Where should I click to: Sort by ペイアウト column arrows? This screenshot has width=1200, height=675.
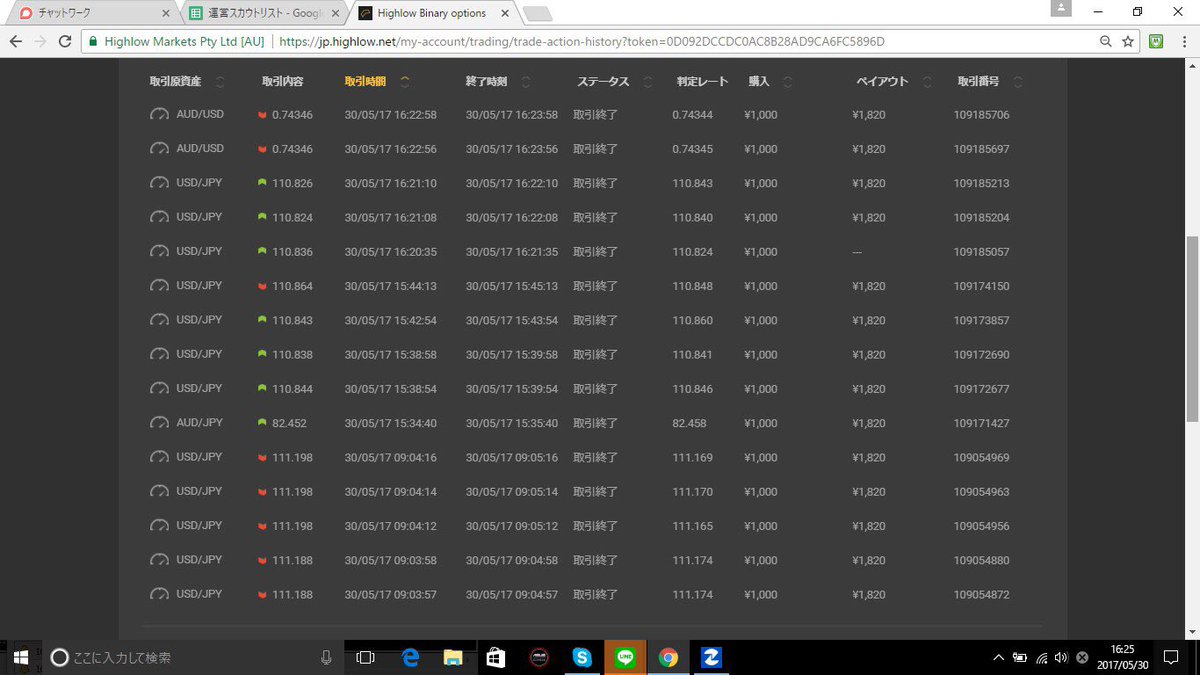(x=927, y=82)
